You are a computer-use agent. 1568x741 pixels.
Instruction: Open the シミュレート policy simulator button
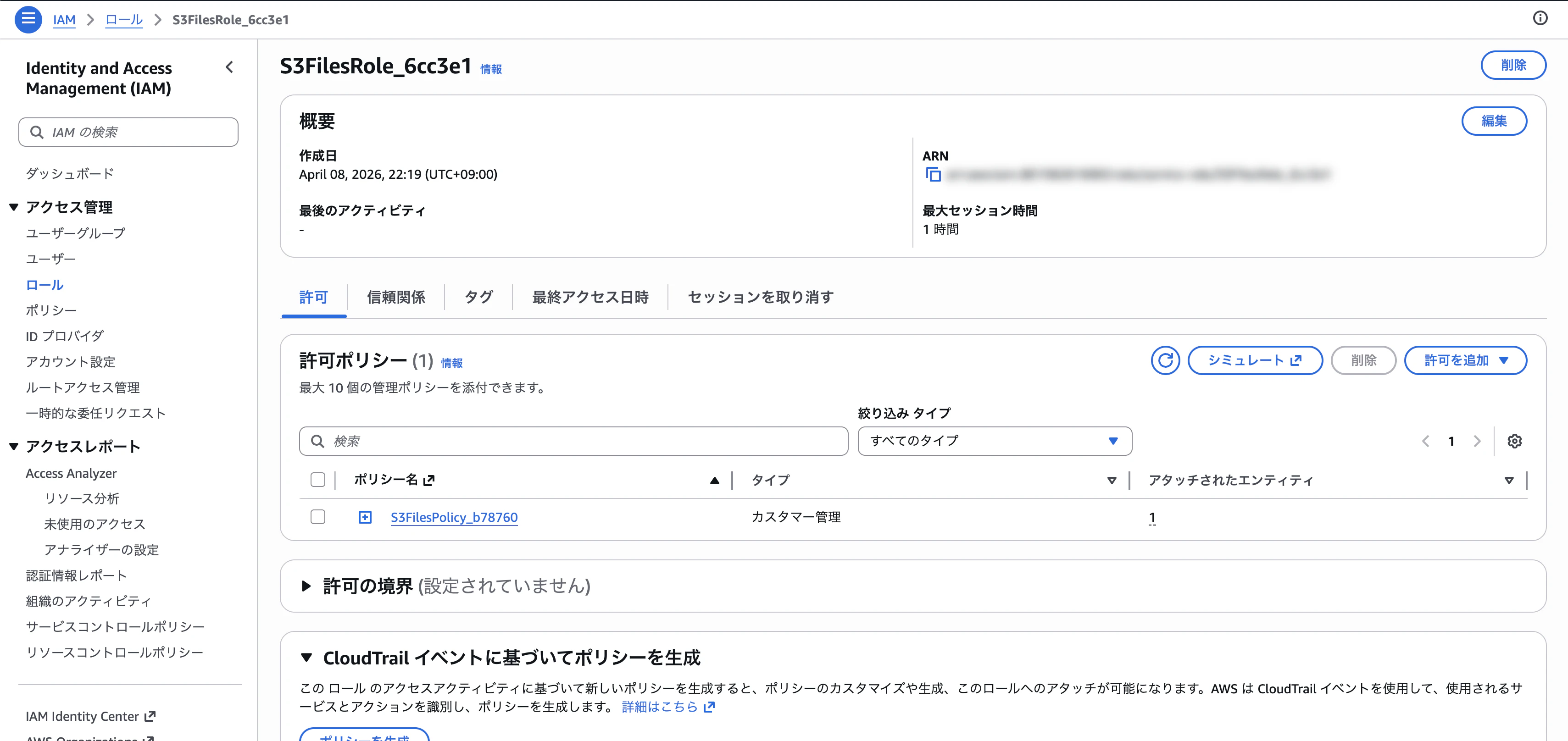coord(1255,361)
